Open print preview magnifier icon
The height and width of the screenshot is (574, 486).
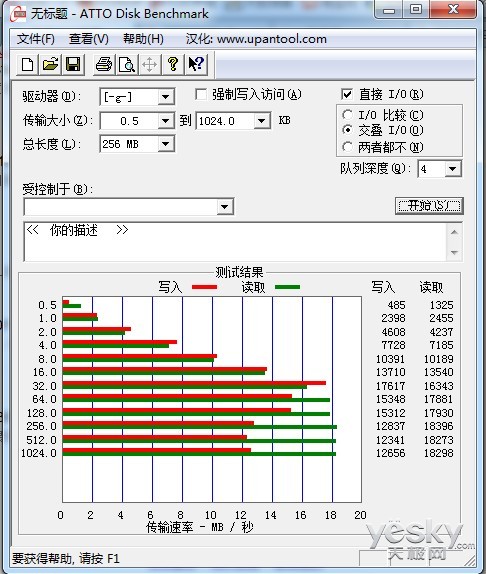tap(127, 65)
